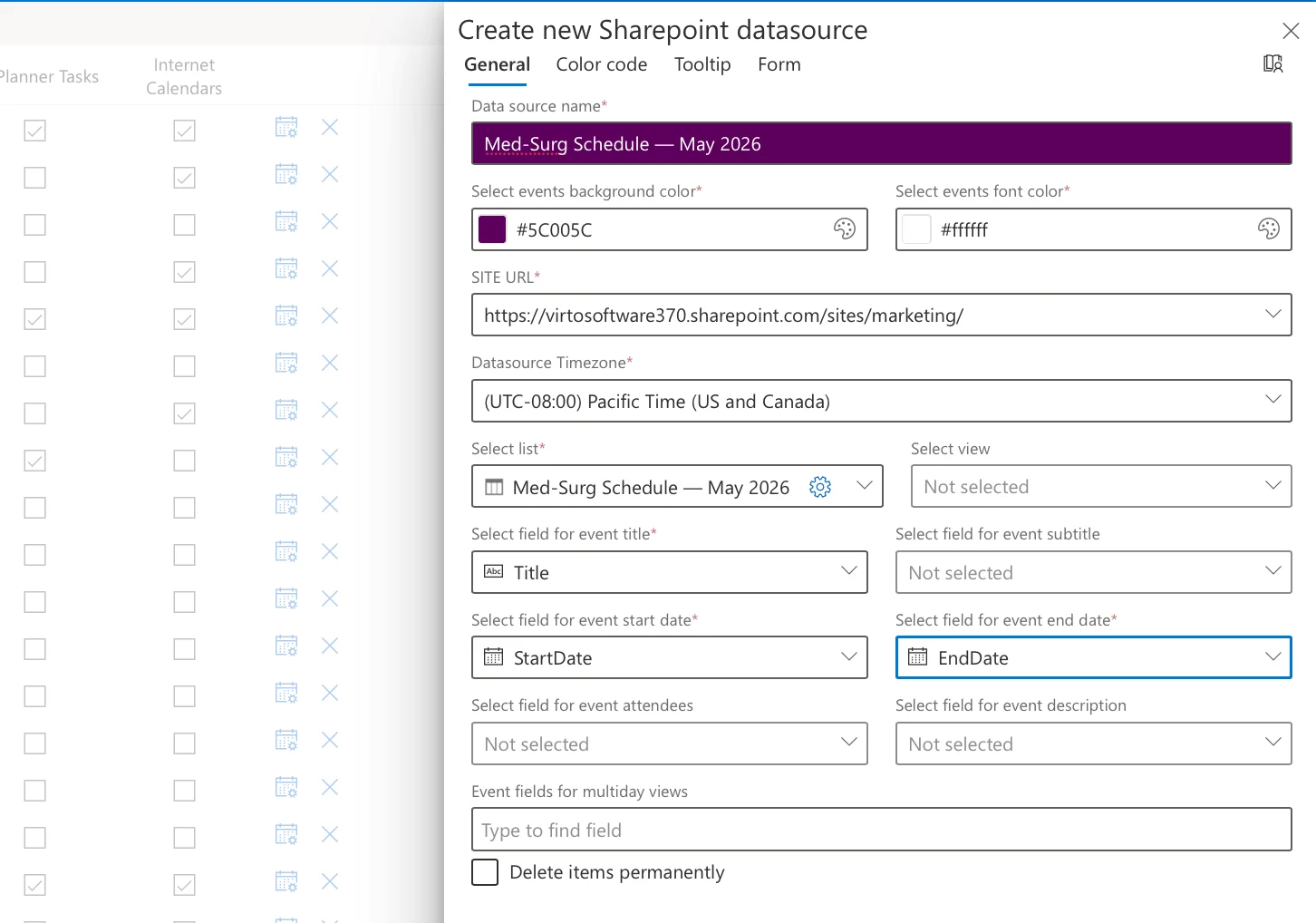Uncheck first row Internet Calendars checkbox
The height and width of the screenshot is (923, 1316).
[x=184, y=131]
